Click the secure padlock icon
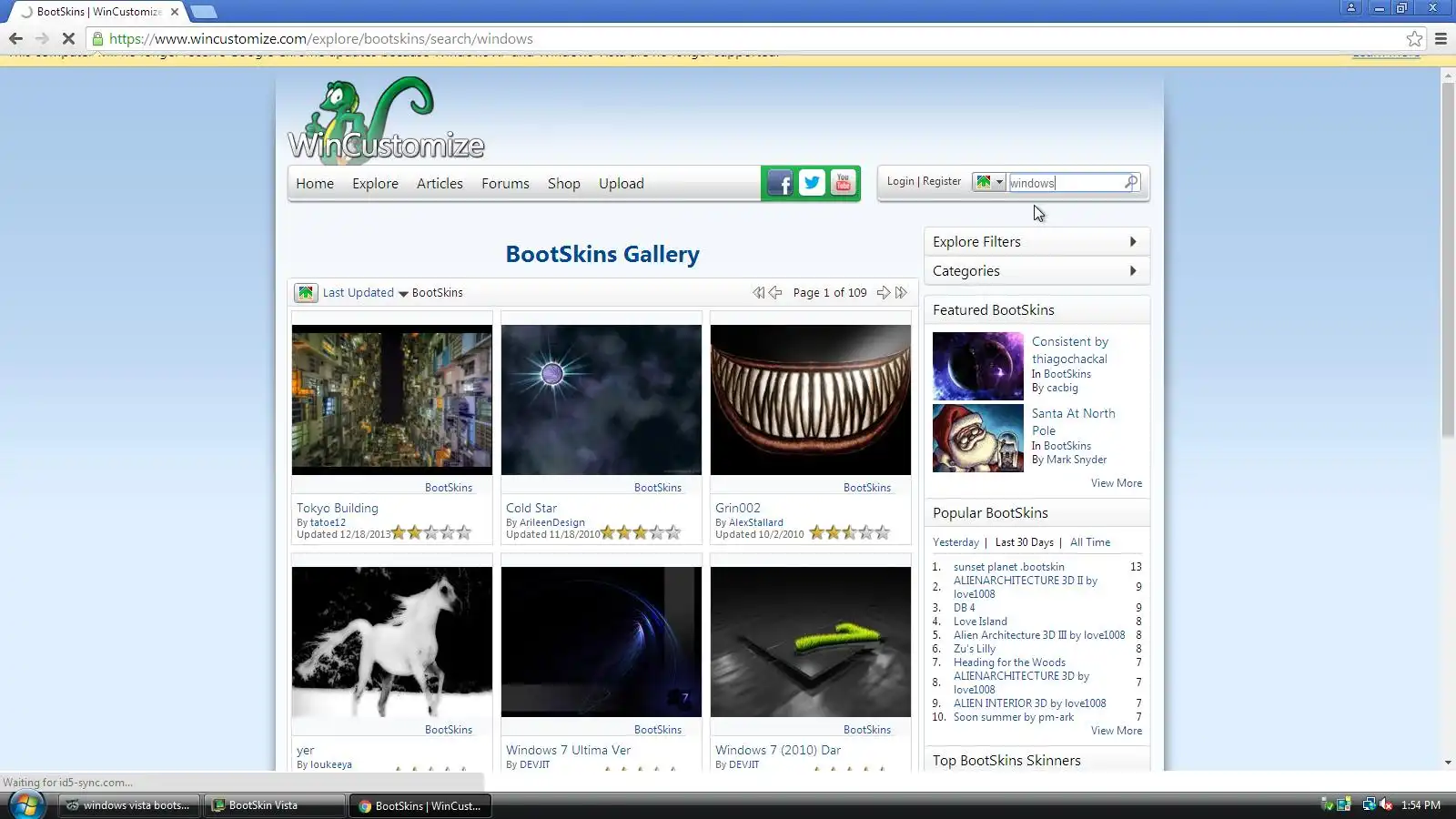The image size is (1456, 819). 97,38
